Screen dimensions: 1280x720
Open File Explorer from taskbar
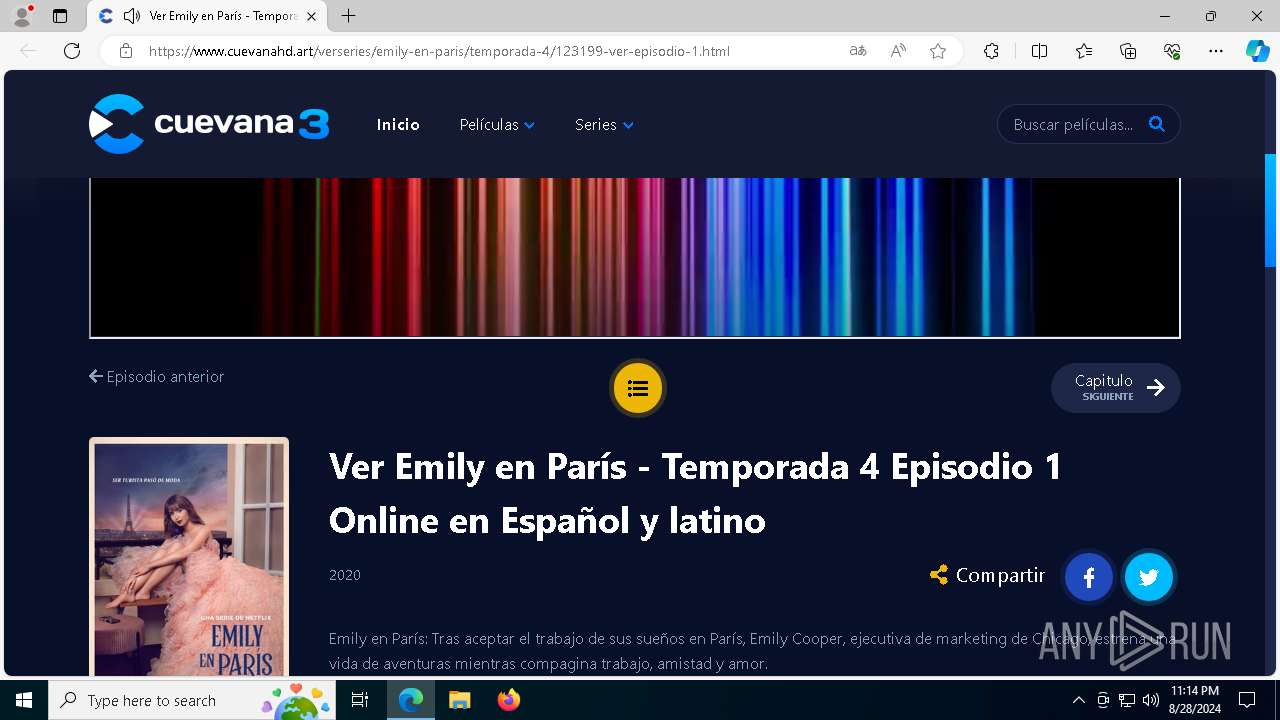coord(459,700)
